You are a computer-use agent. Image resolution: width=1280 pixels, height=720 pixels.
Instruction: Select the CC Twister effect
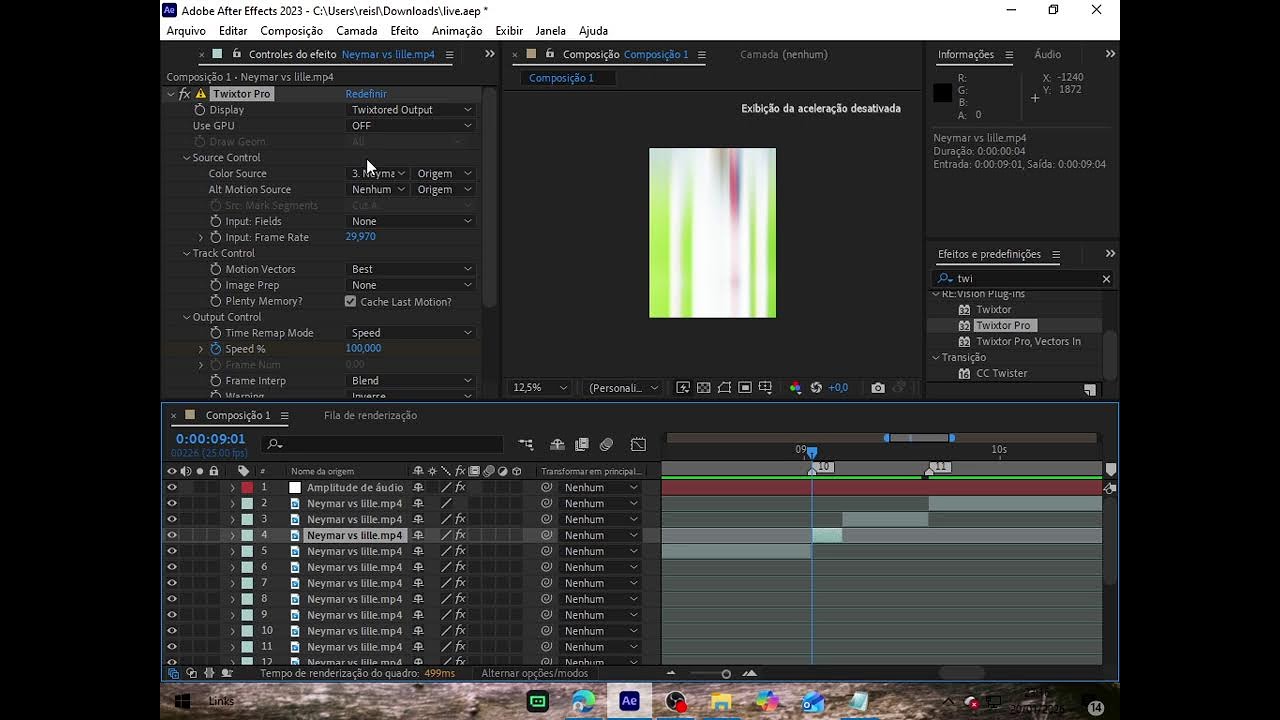coord(1002,373)
